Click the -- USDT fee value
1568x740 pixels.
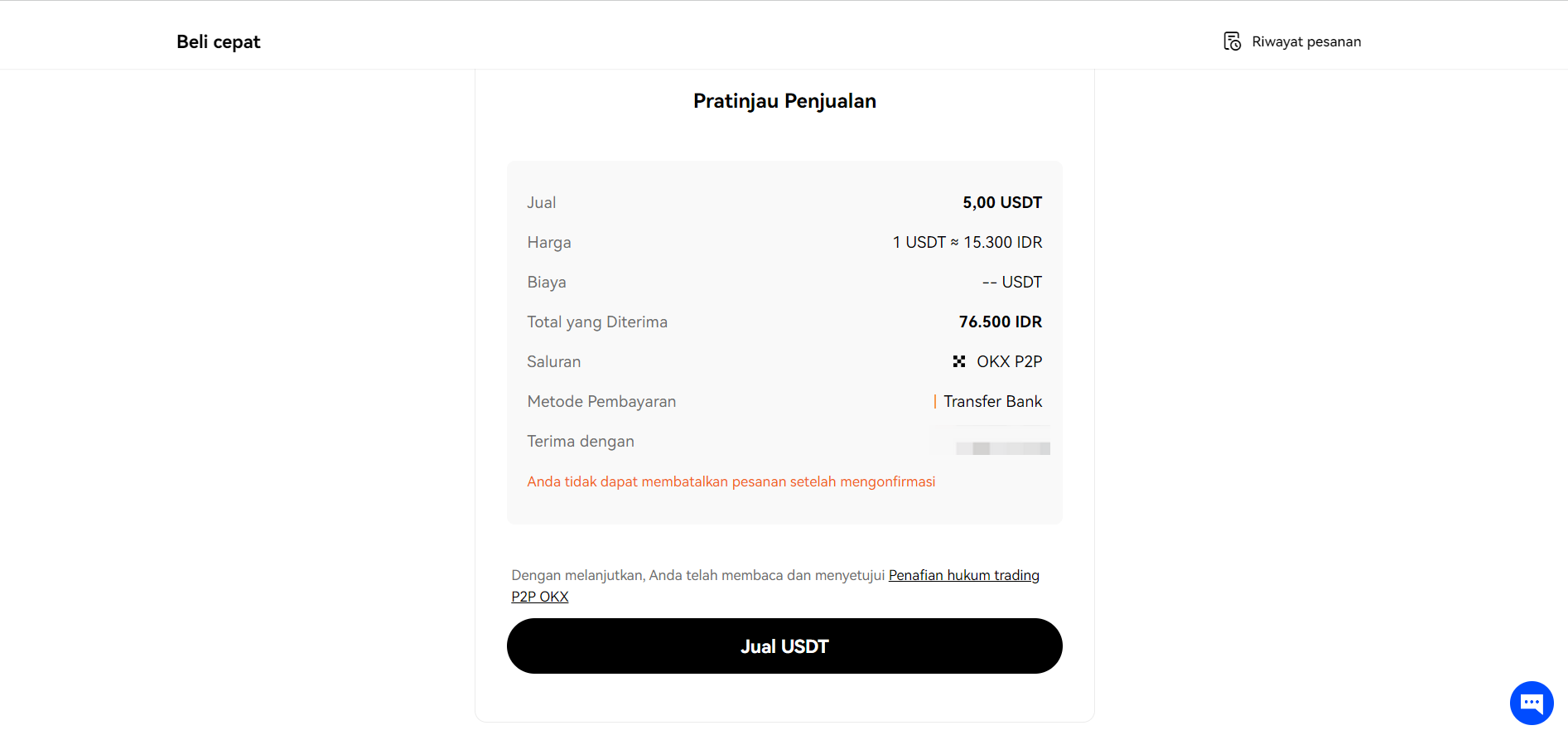[1011, 283]
